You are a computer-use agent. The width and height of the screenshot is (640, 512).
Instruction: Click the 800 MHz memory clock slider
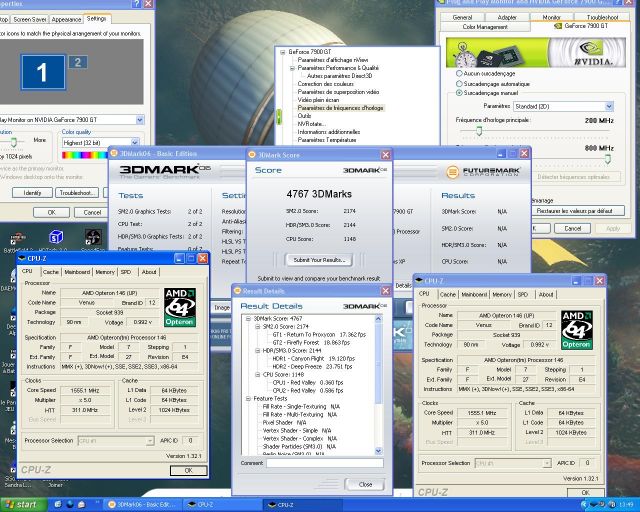pyautogui.click(x=608, y=159)
